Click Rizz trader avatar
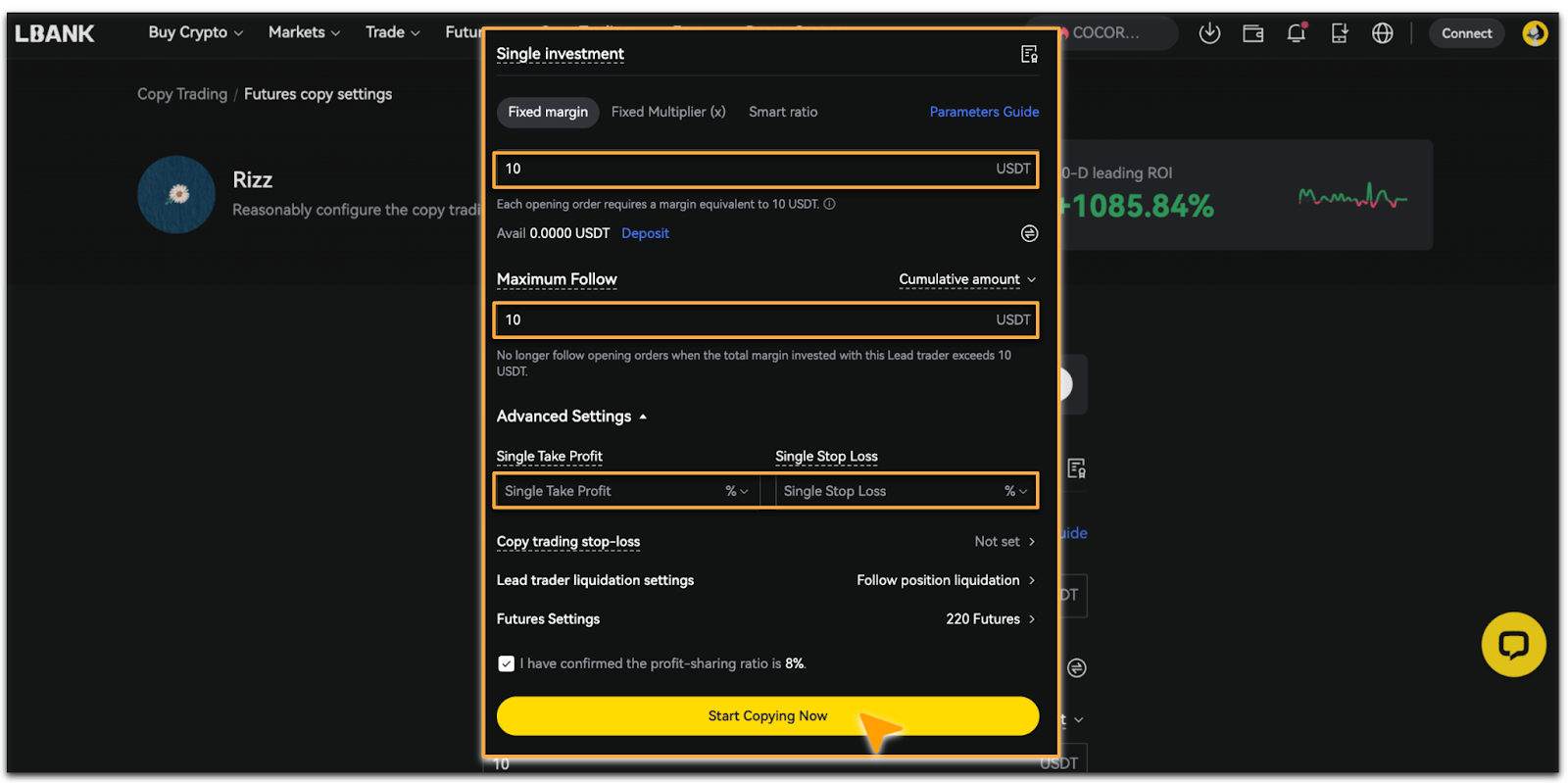The image size is (1568, 783). pyautogui.click(x=176, y=194)
